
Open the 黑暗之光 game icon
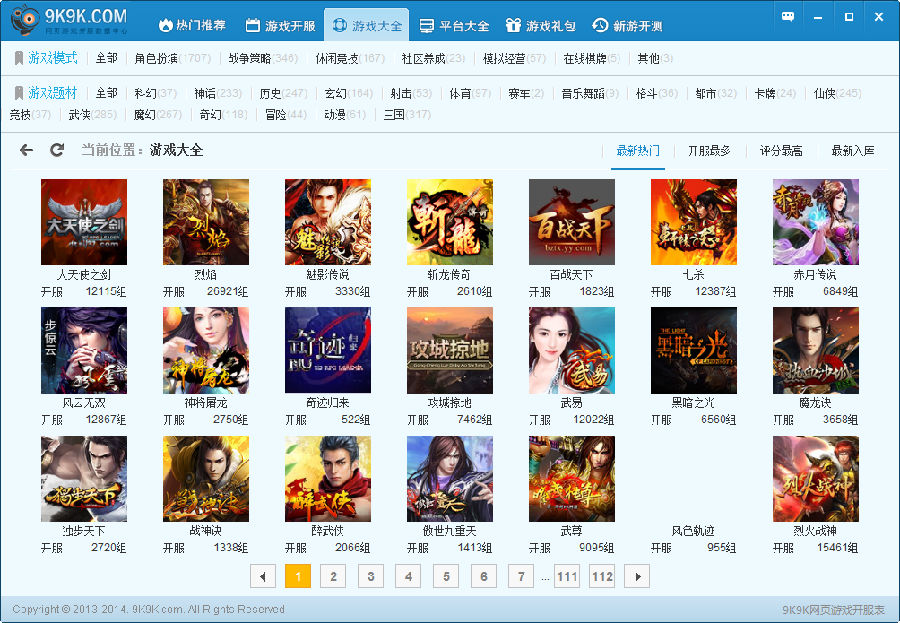(694, 350)
